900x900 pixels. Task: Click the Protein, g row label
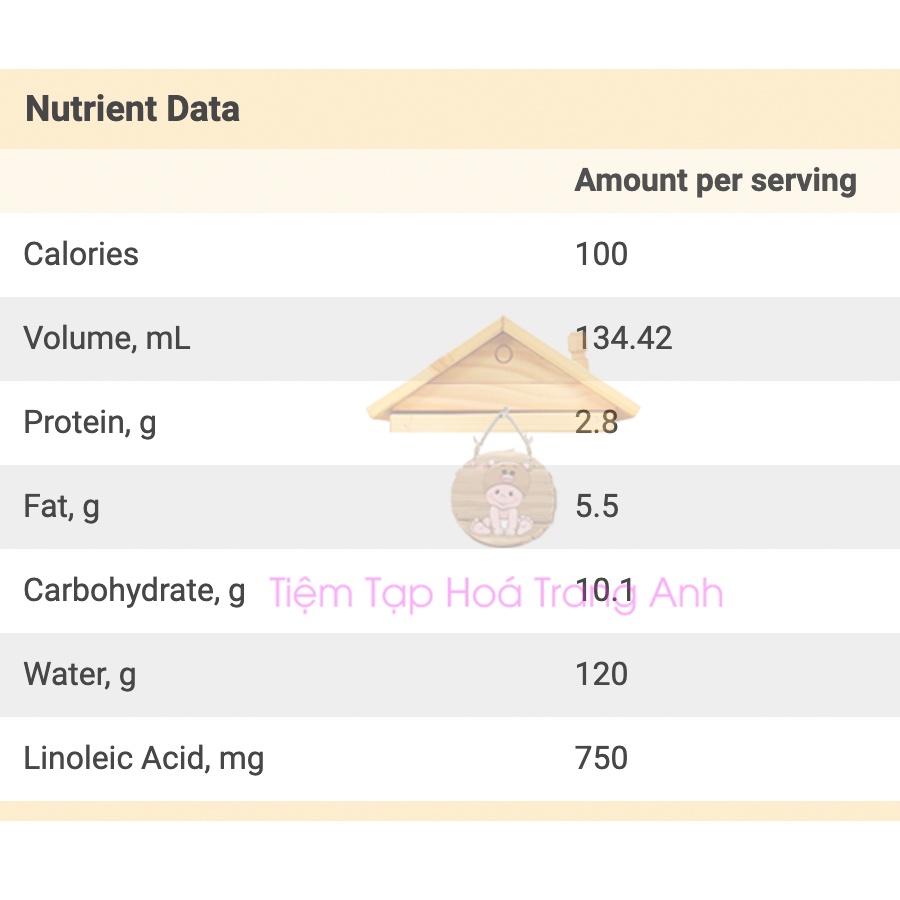point(90,422)
